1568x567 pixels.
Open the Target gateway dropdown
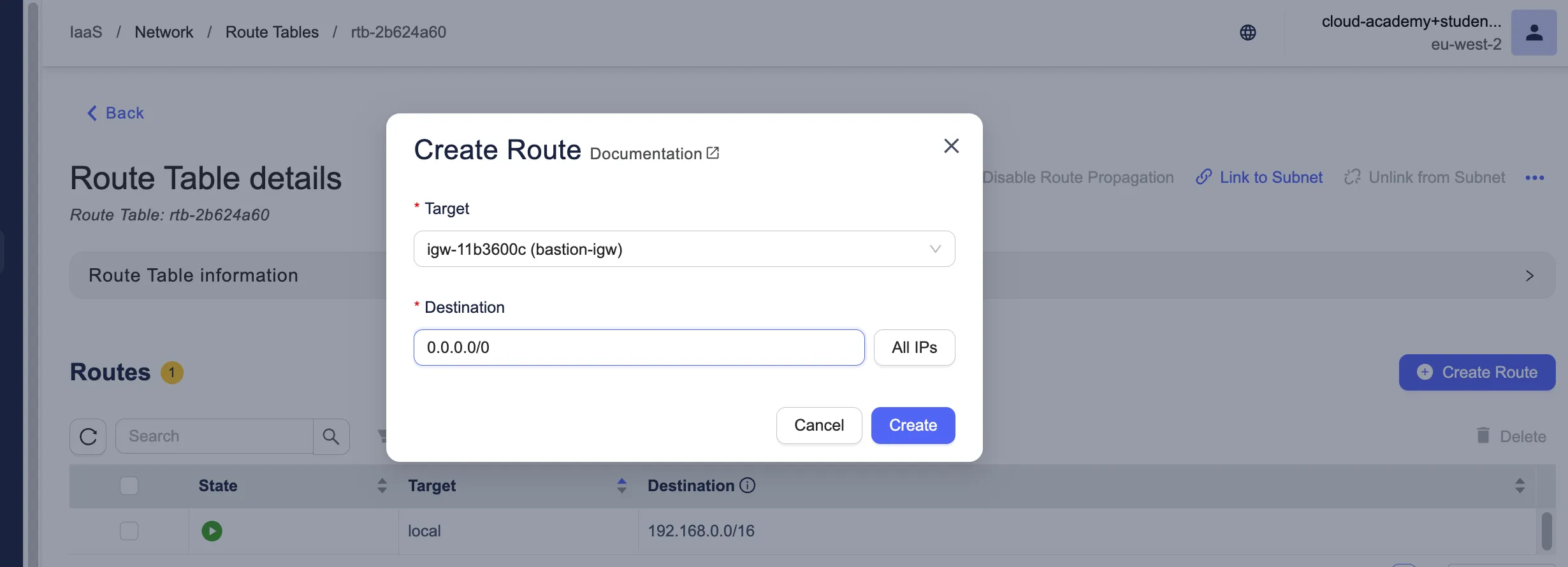[x=683, y=249]
